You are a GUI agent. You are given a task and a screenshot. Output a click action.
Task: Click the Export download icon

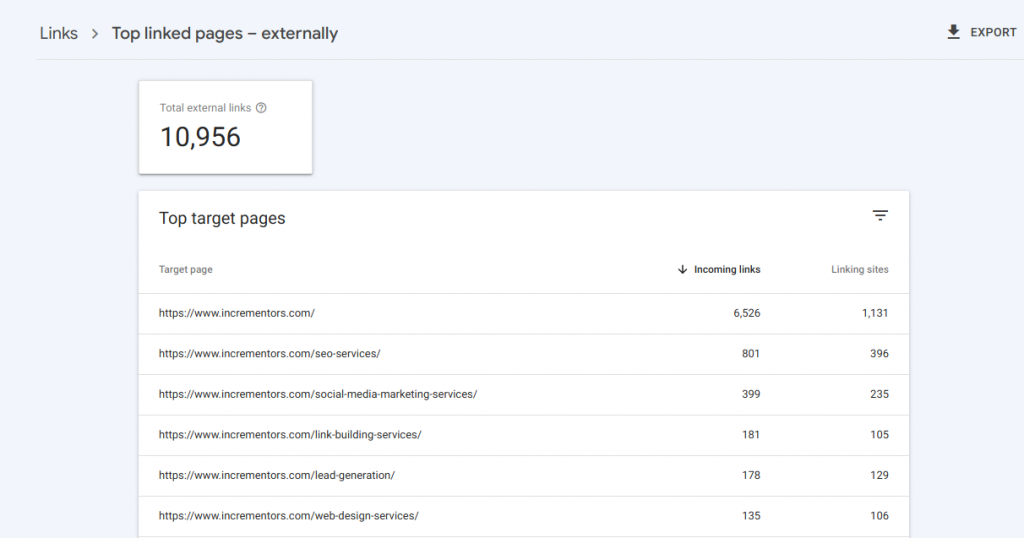[953, 32]
